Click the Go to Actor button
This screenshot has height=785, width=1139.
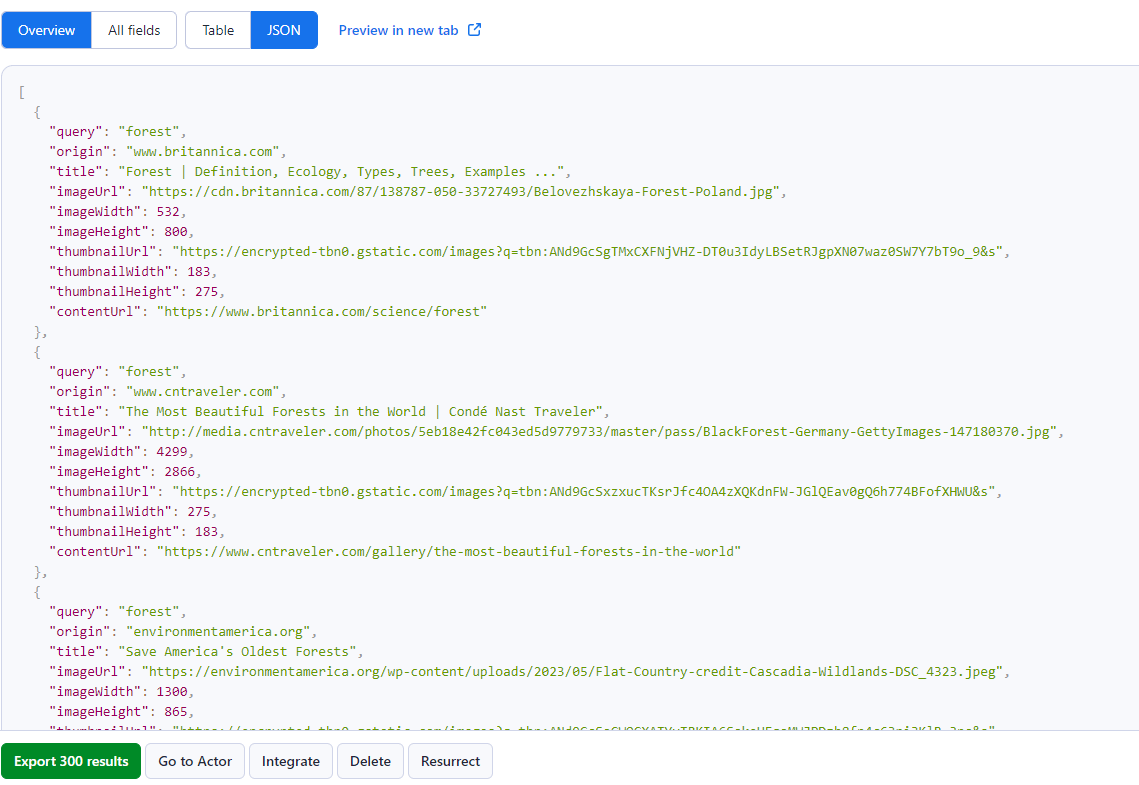[x=195, y=761]
